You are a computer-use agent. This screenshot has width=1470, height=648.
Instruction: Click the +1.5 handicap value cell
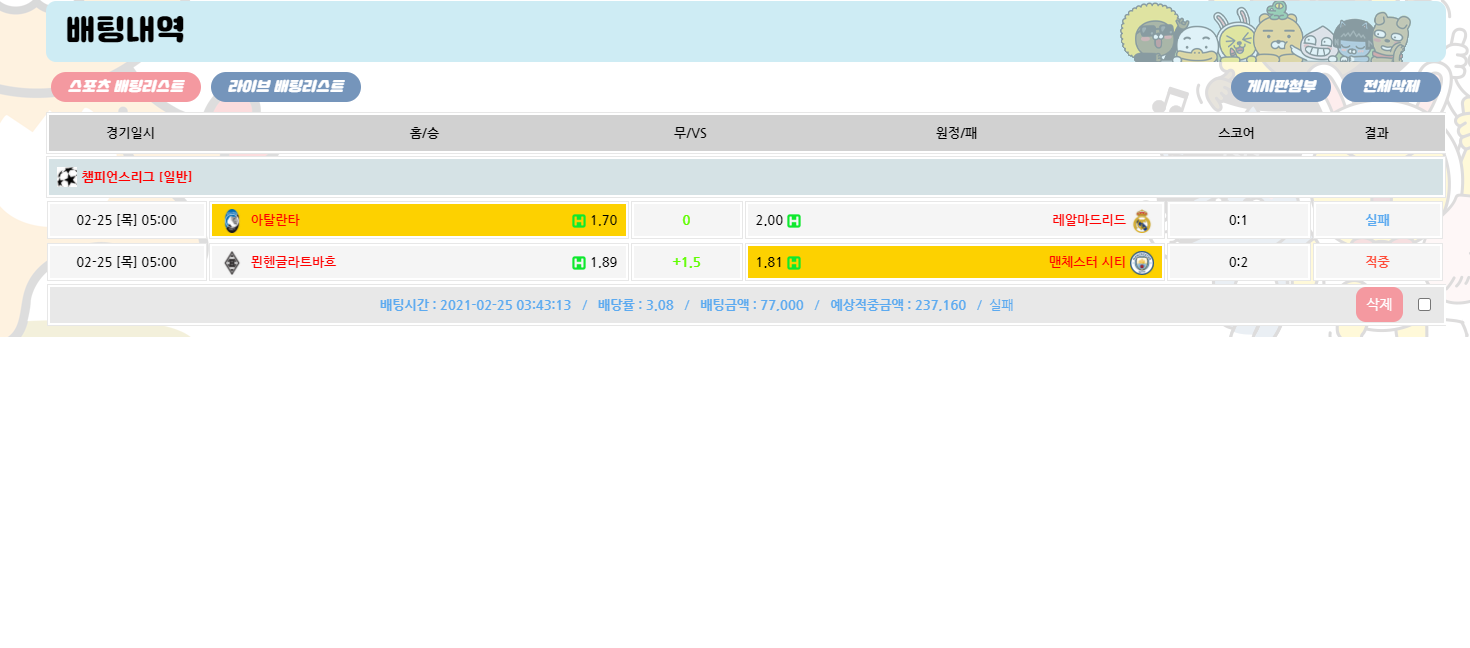tap(686, 262)
